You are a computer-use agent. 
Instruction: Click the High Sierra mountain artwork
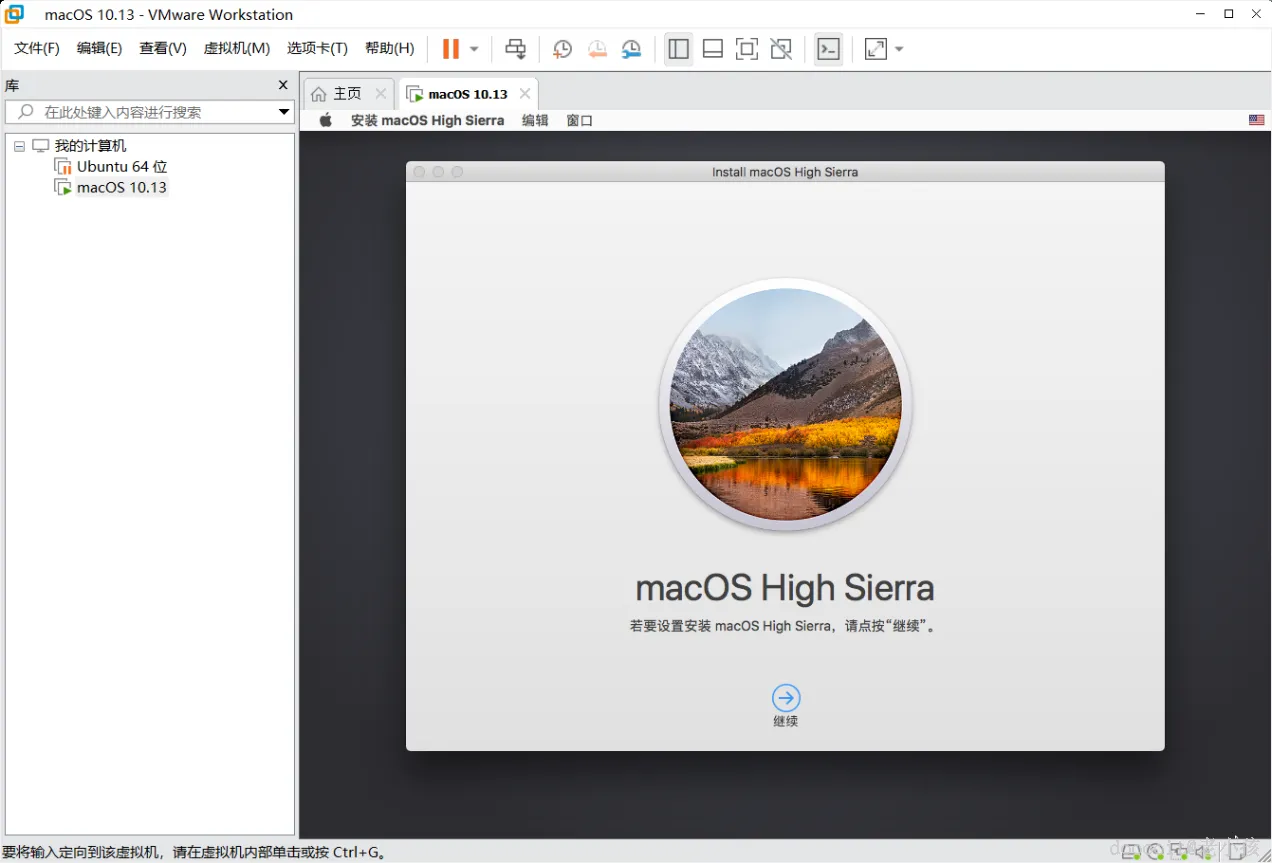(785, 404)
